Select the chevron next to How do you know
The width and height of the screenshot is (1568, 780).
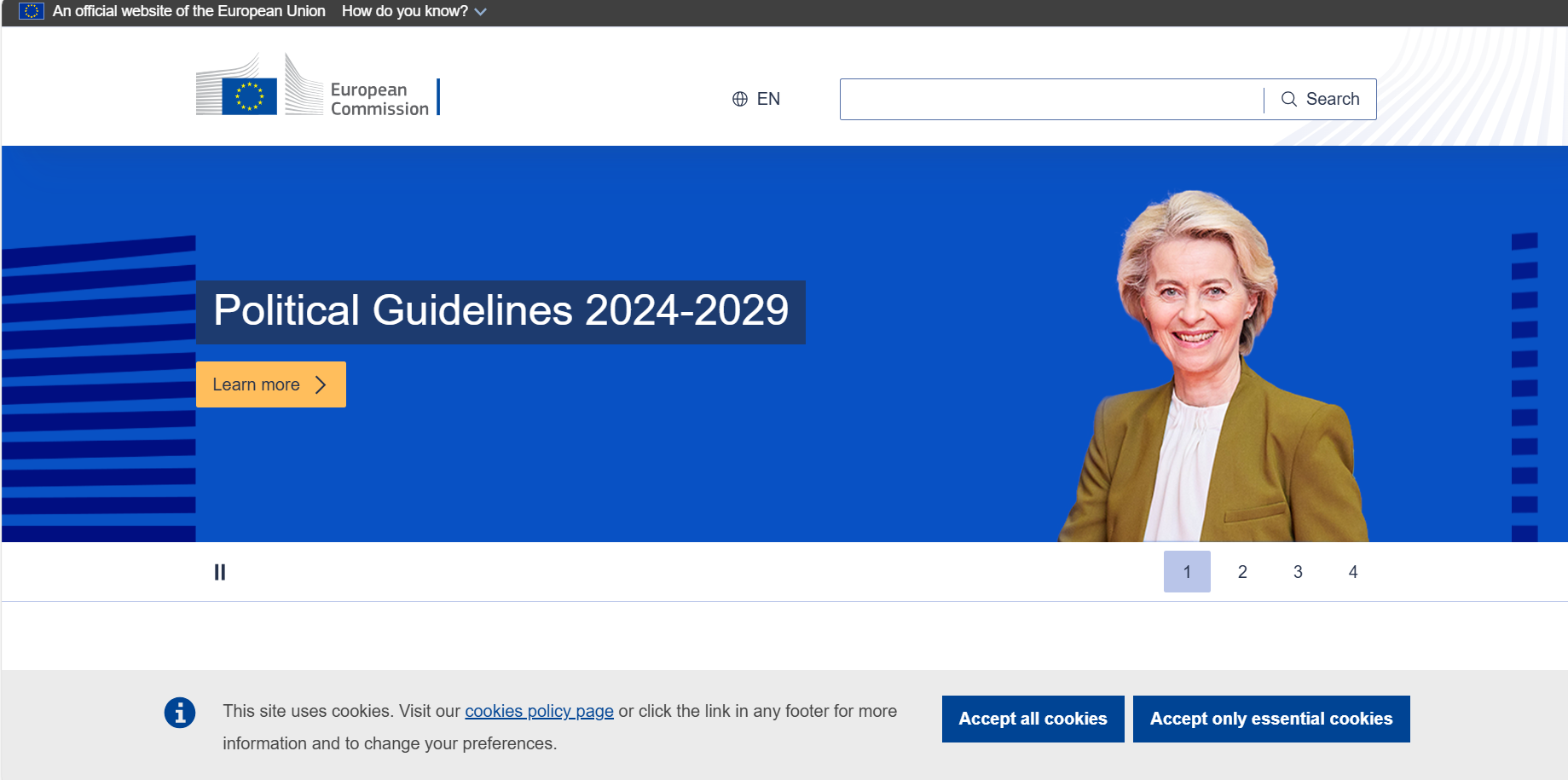(x=480, y=11)
